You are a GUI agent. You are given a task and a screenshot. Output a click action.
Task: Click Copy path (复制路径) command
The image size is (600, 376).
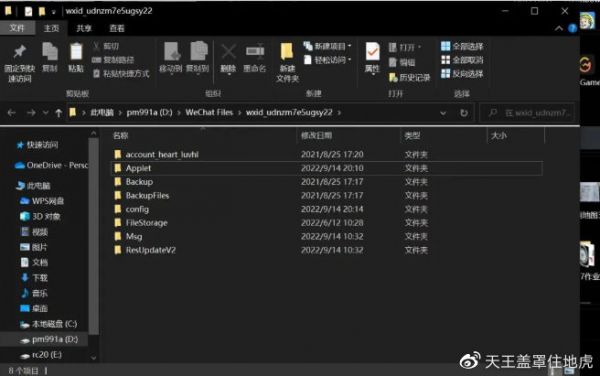point(113,60)
